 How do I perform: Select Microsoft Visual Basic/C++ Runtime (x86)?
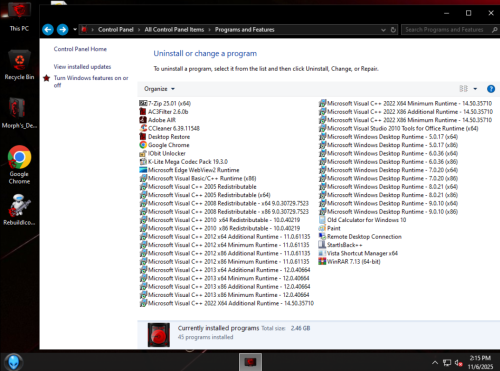point(198,178)
